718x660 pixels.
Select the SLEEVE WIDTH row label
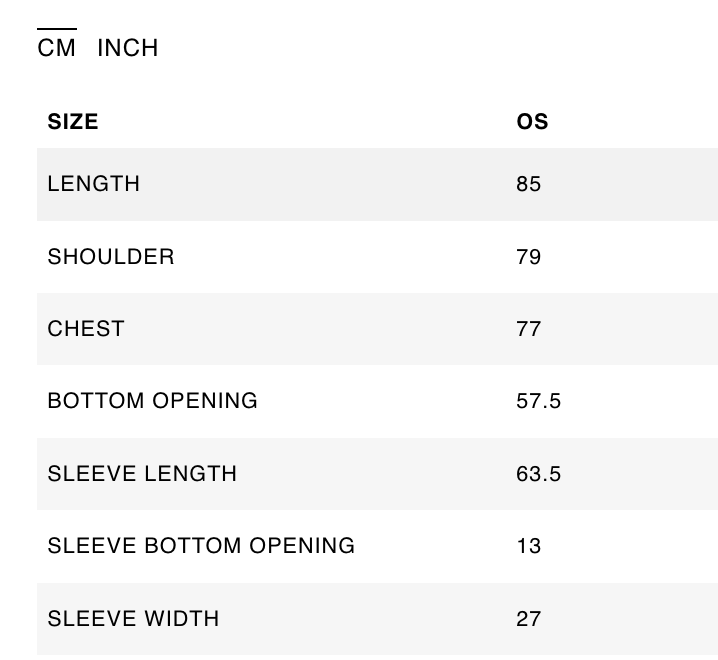(133, 618)
